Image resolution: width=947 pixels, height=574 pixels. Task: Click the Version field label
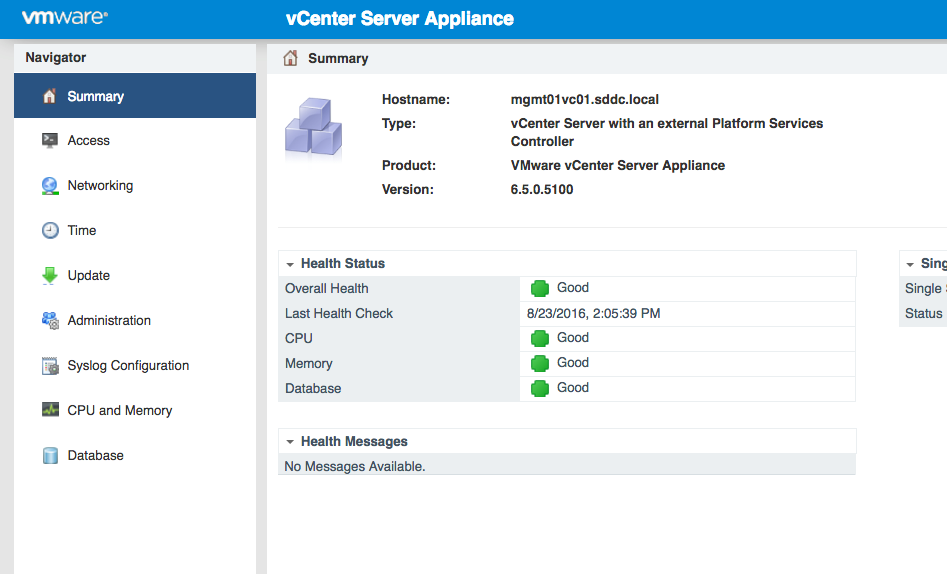tap(408, 189)
